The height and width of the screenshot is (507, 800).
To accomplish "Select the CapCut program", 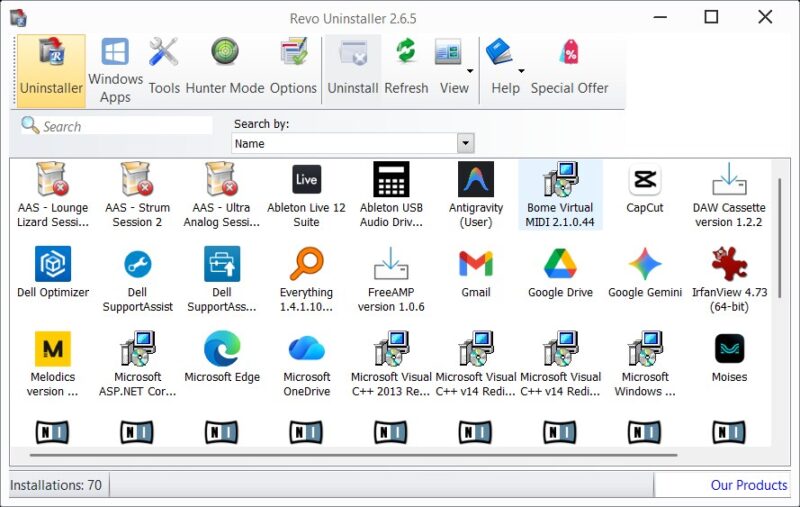I will pos(645,189).
